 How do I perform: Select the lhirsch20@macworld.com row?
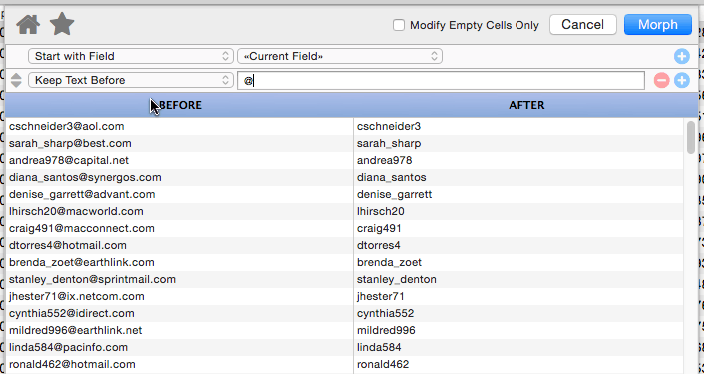pyautogui.click(x=345, y=211)
